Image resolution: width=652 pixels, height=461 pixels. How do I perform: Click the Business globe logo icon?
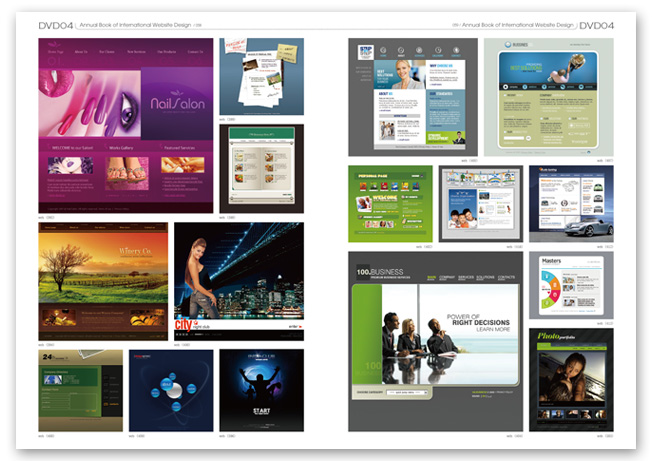tap(508, 44)
